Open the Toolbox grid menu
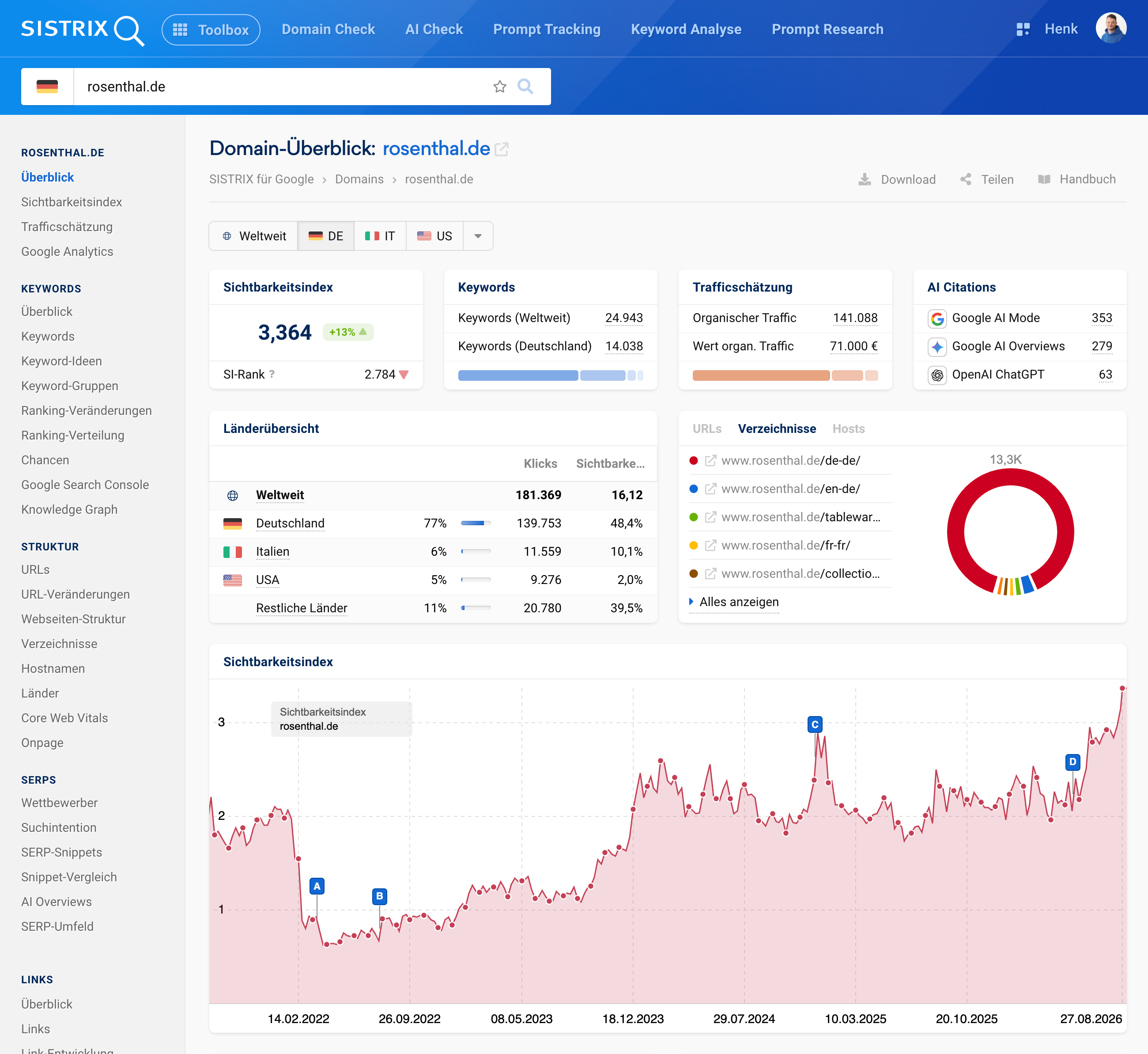The image size is (1148, 1054). click(211, 30)
